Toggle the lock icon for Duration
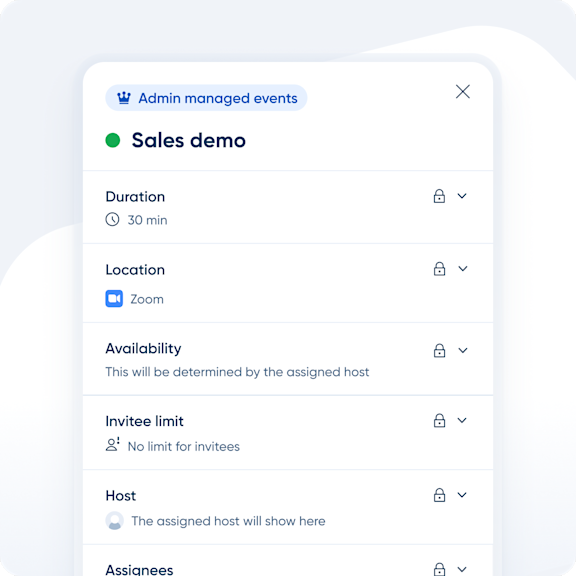The image size is (576, 576). 439,196
